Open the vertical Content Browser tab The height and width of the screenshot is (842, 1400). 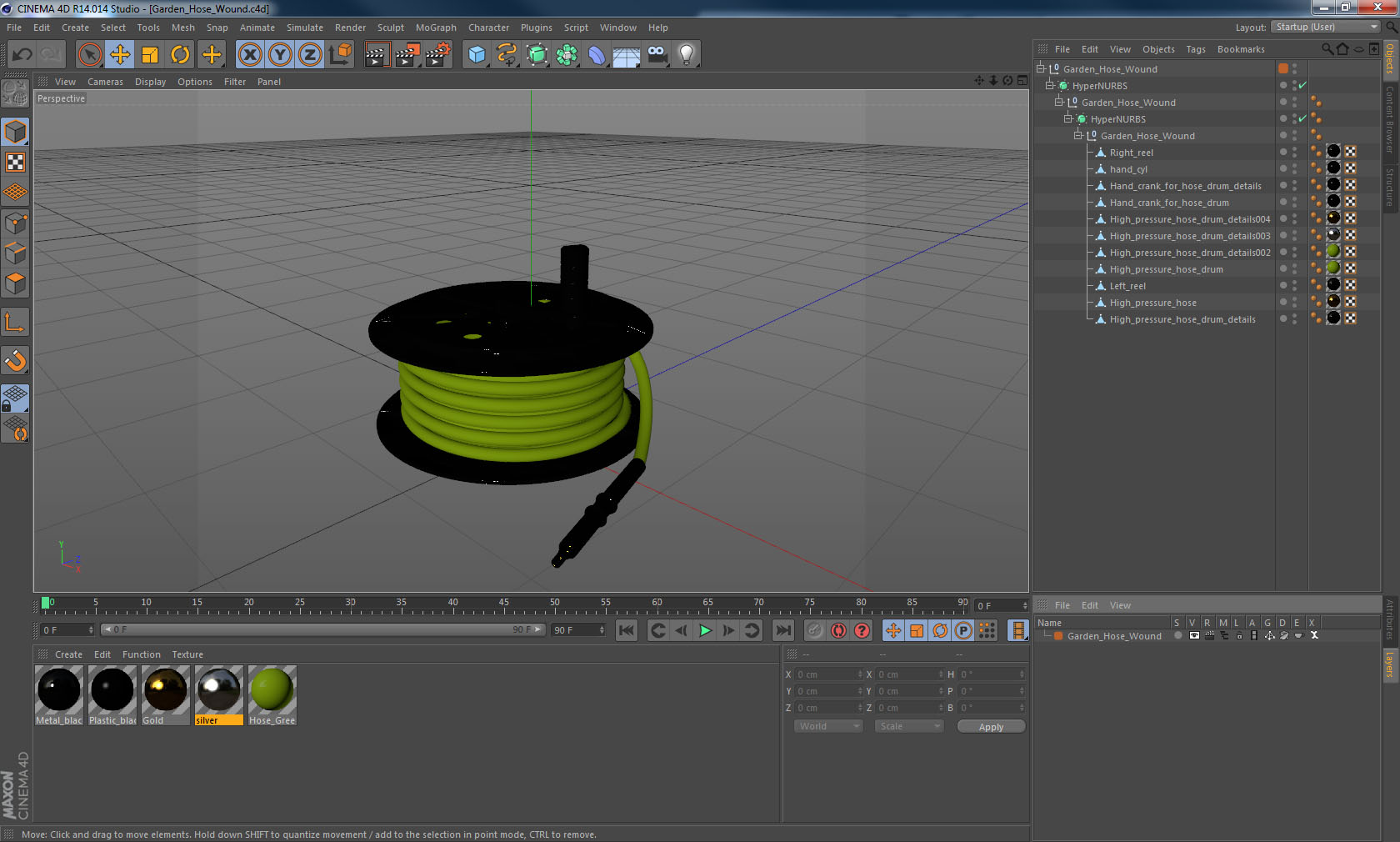1390,118
